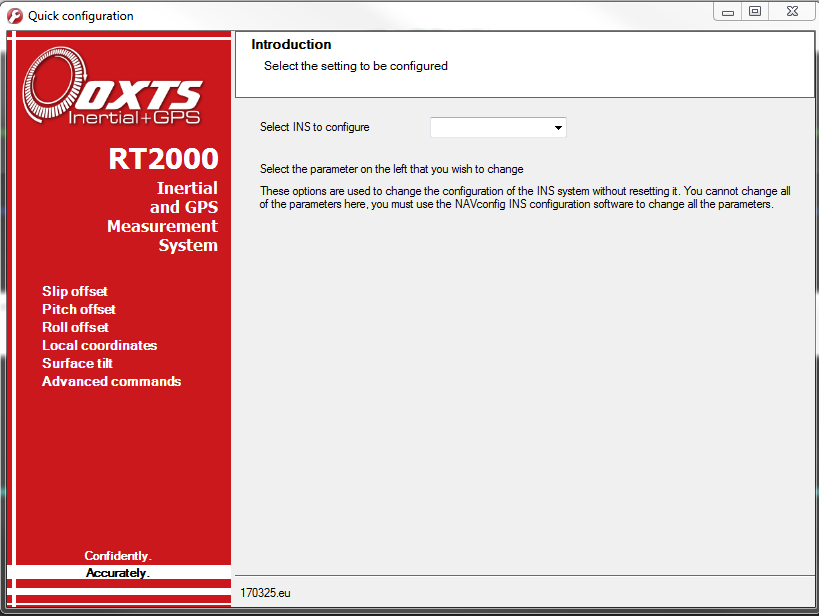Click the Confidently. tagline

pos(117,555)
